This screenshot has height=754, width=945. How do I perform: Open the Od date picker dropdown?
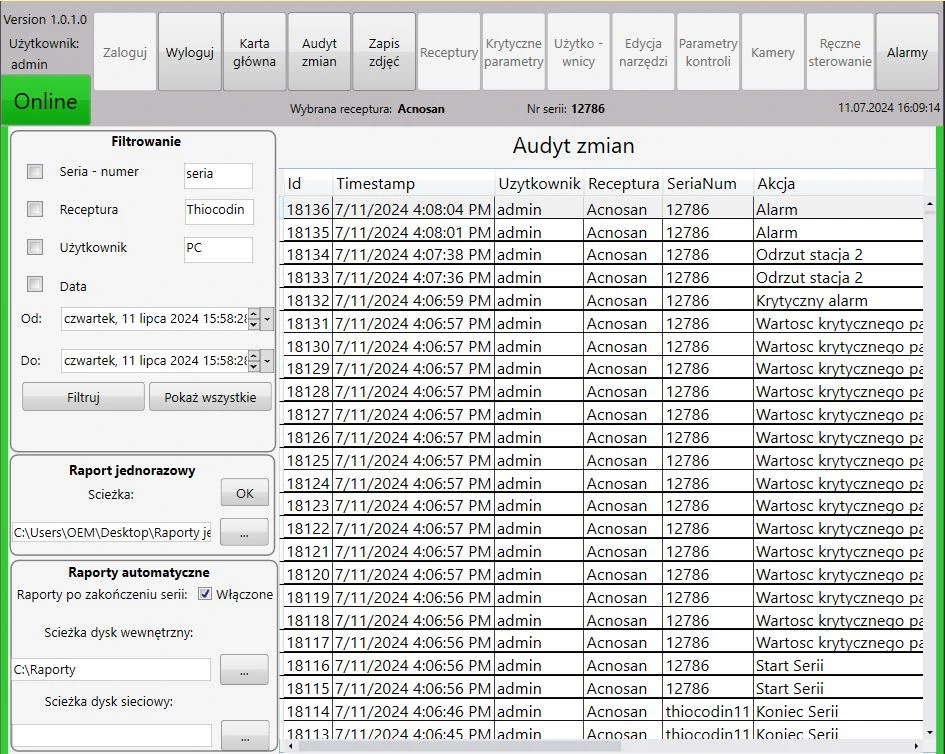pos(267,321)
